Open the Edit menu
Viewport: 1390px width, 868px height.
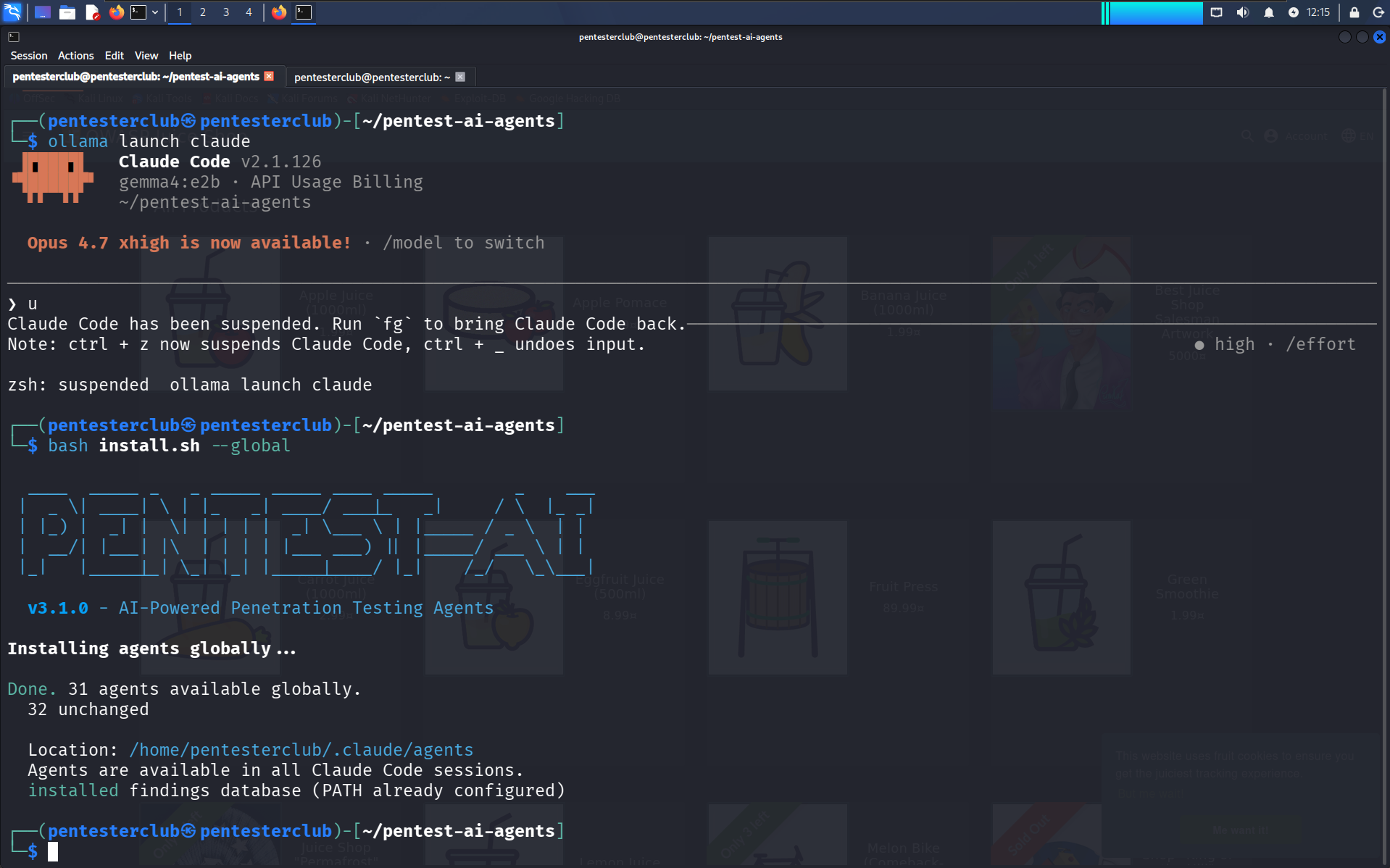(115, 56)
